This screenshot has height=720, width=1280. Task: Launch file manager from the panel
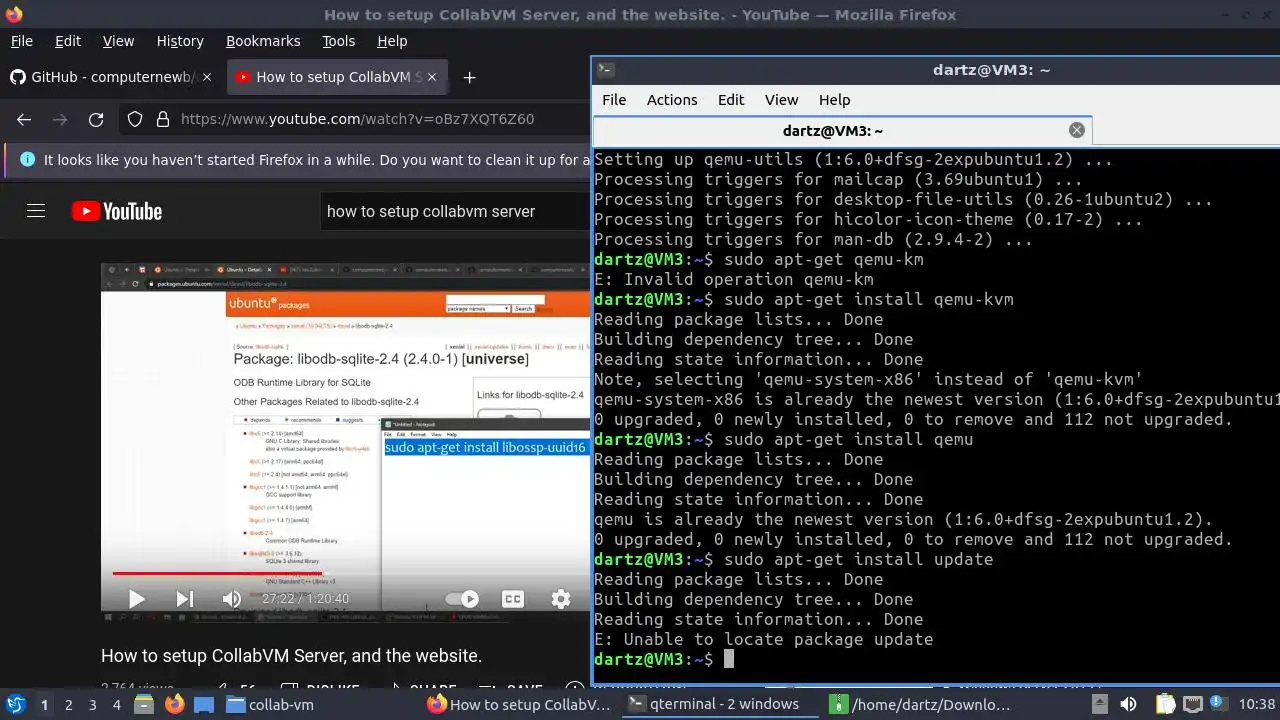(x=144, y=704)
